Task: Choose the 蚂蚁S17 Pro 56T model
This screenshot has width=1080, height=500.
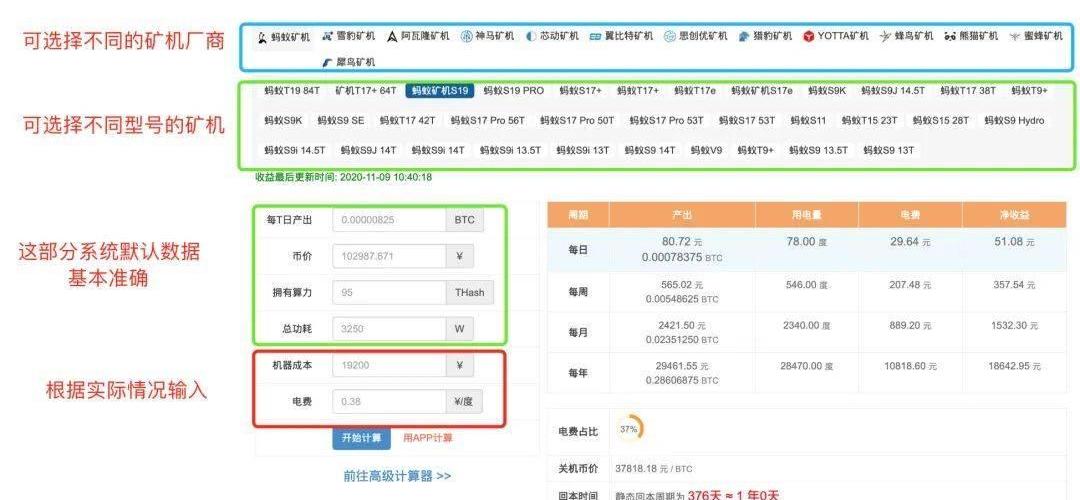Action: click(x=487, y=121)
